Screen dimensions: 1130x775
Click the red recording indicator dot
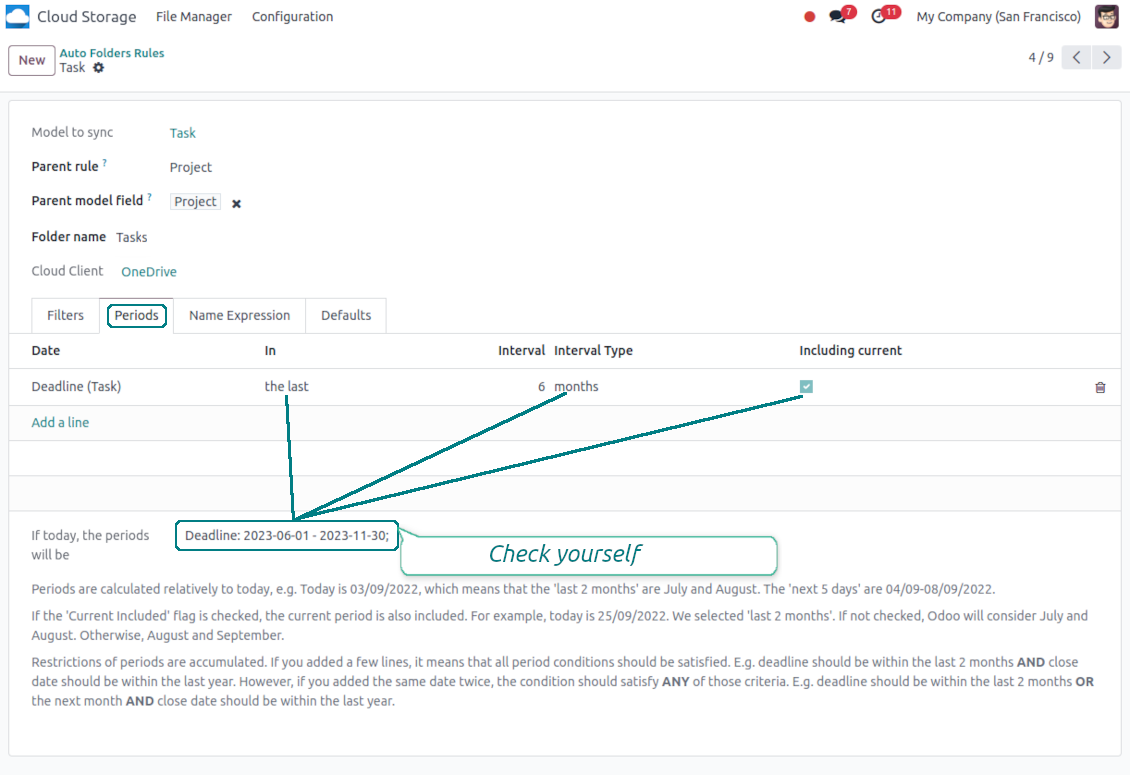coord(810,17)
